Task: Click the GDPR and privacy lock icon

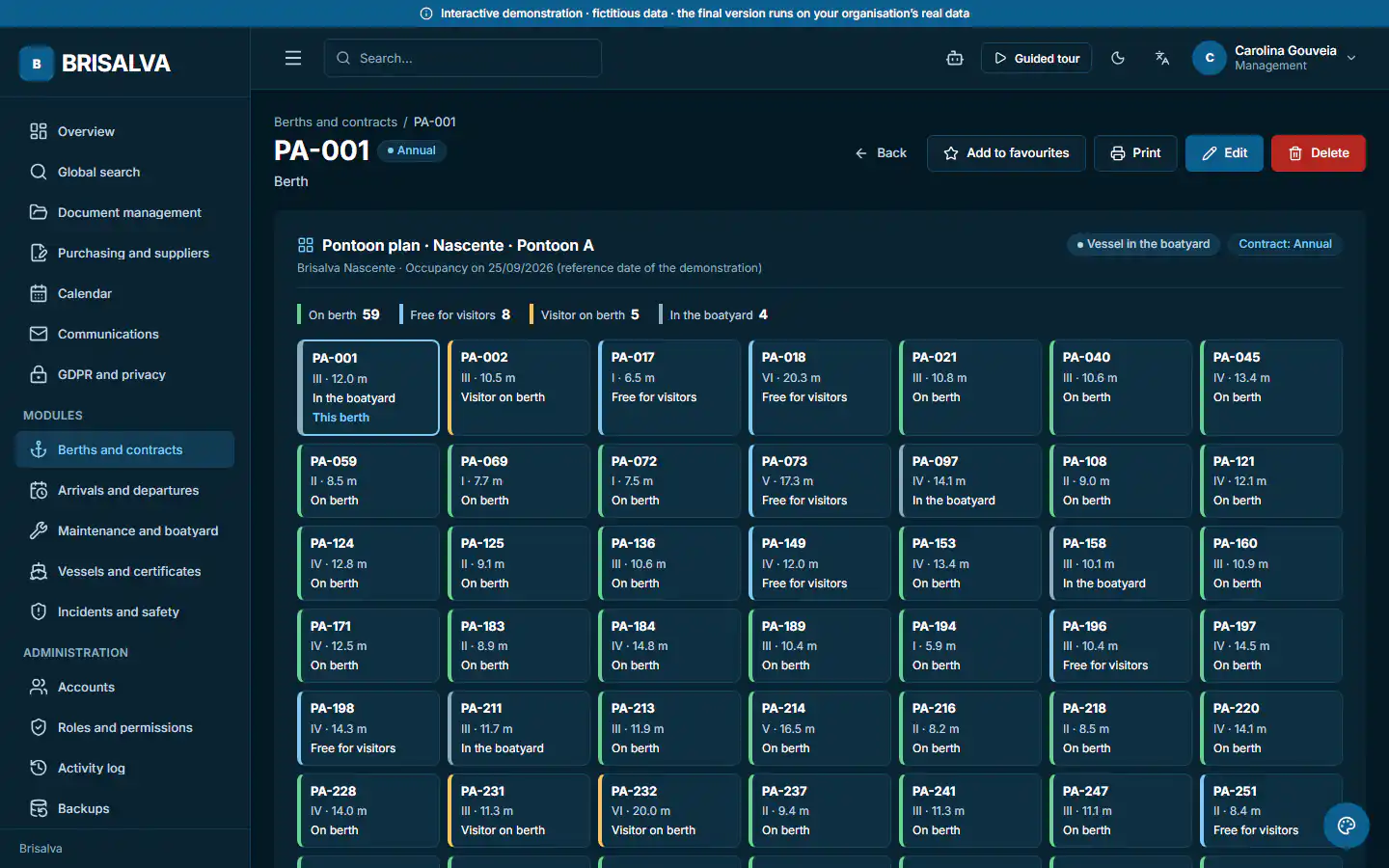Action: (39, 374)
